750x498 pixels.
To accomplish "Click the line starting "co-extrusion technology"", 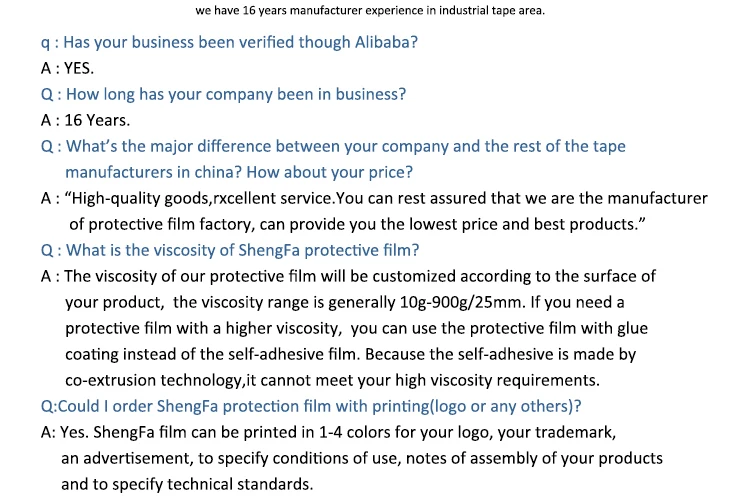I will tap(332, 380).
